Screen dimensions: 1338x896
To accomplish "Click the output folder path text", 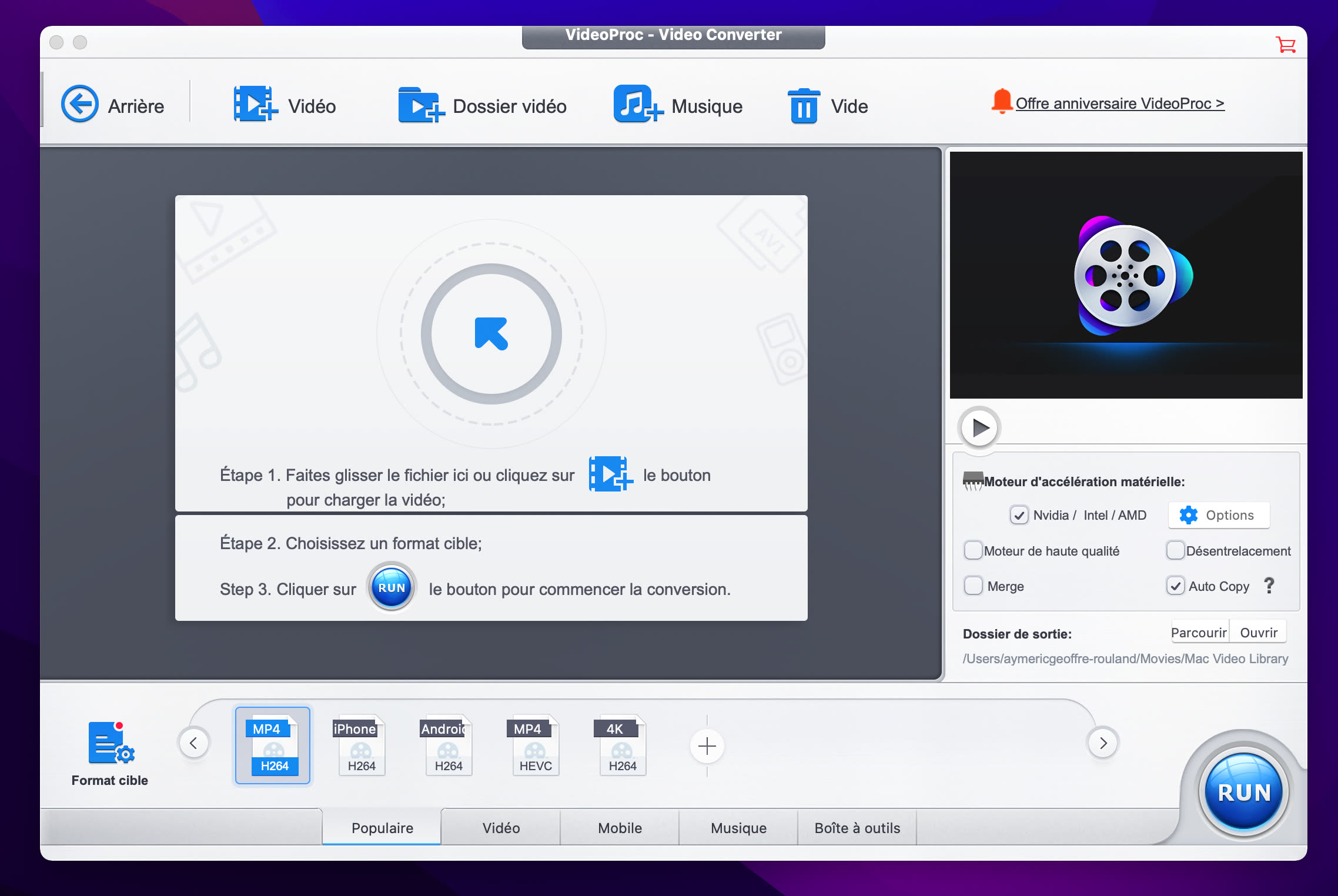I will [x=1125, y=658].
